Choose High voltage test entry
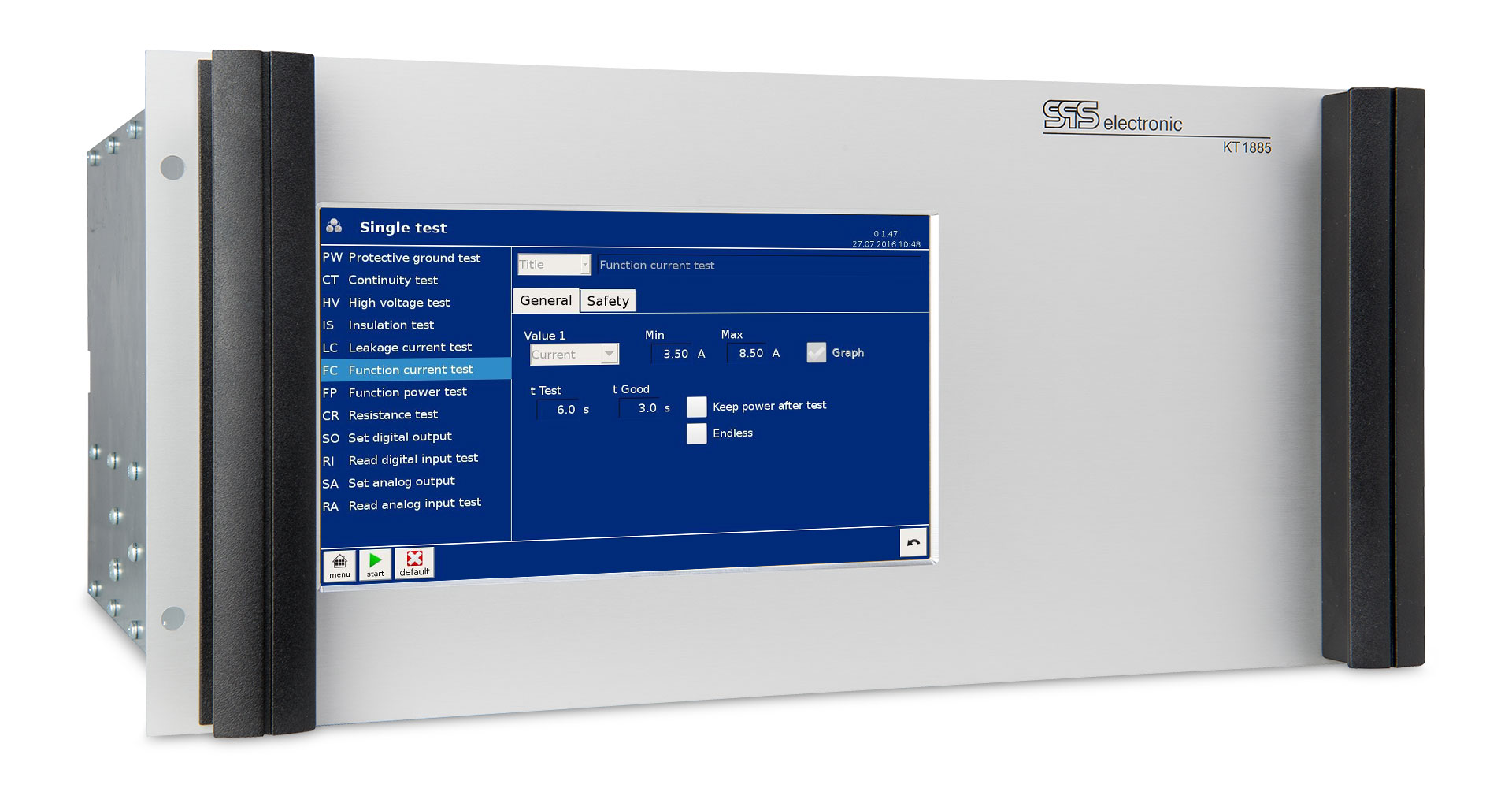The image size is (1512, 788). [x=398, y=303]
